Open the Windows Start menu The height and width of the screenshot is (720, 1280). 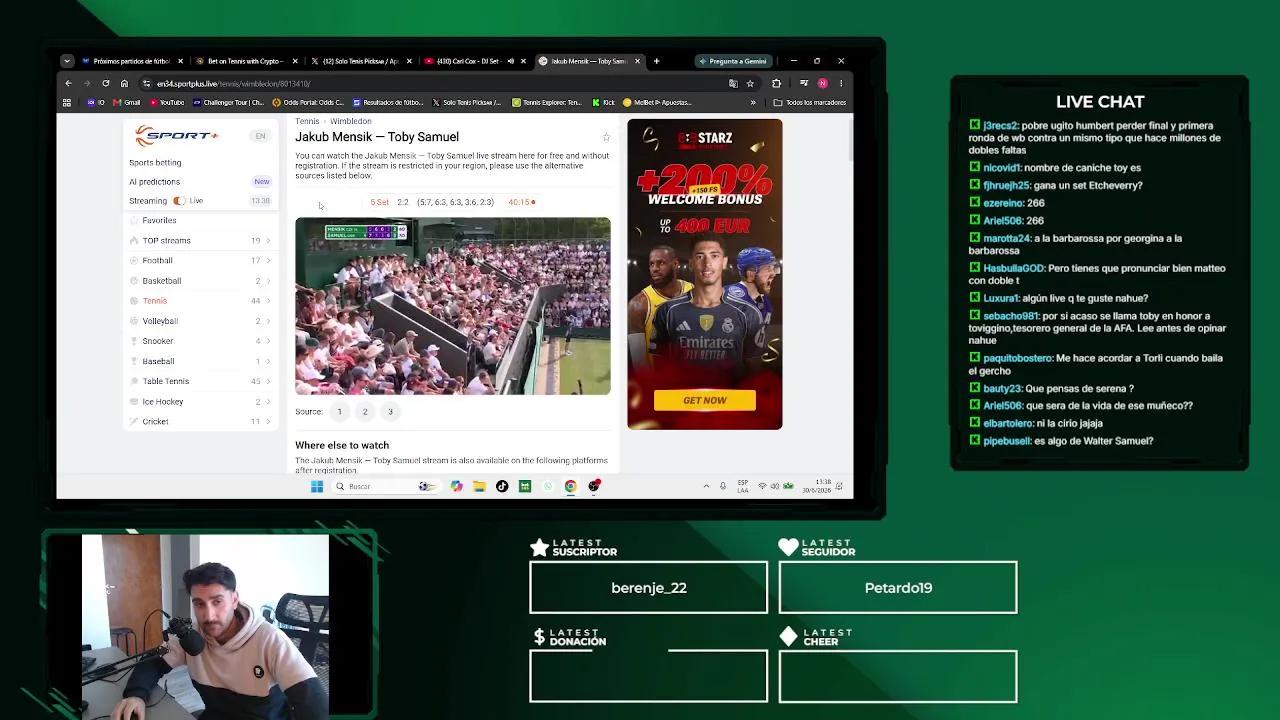tap(317, 486)
